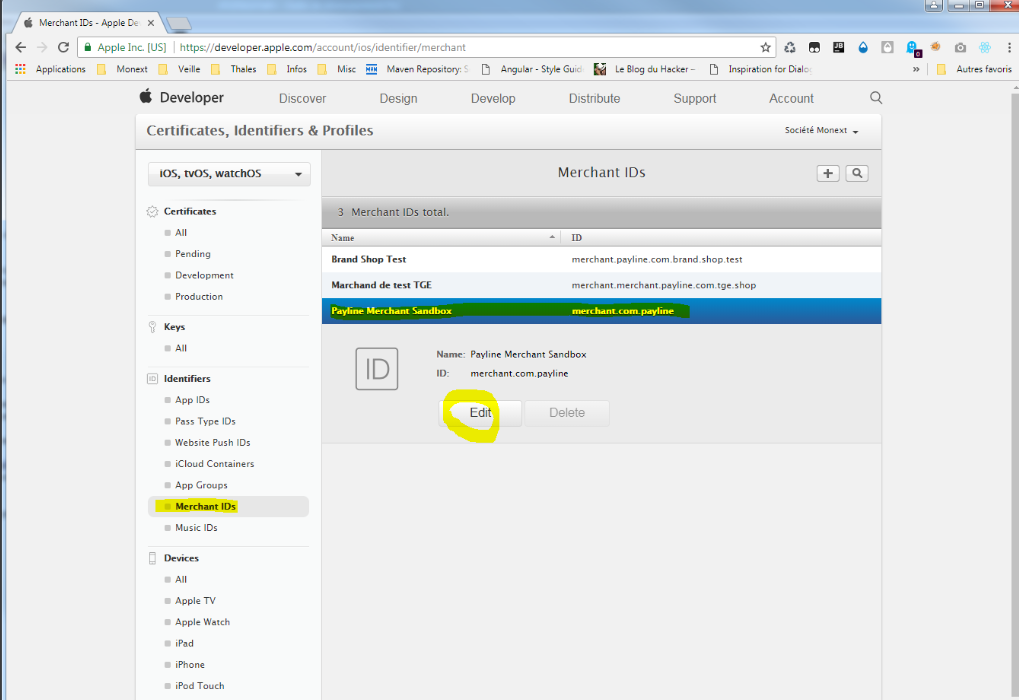1019x700 pixels.
Task: Search Merchant IDs with the magnifier button
Action: [x=857, y=174]
